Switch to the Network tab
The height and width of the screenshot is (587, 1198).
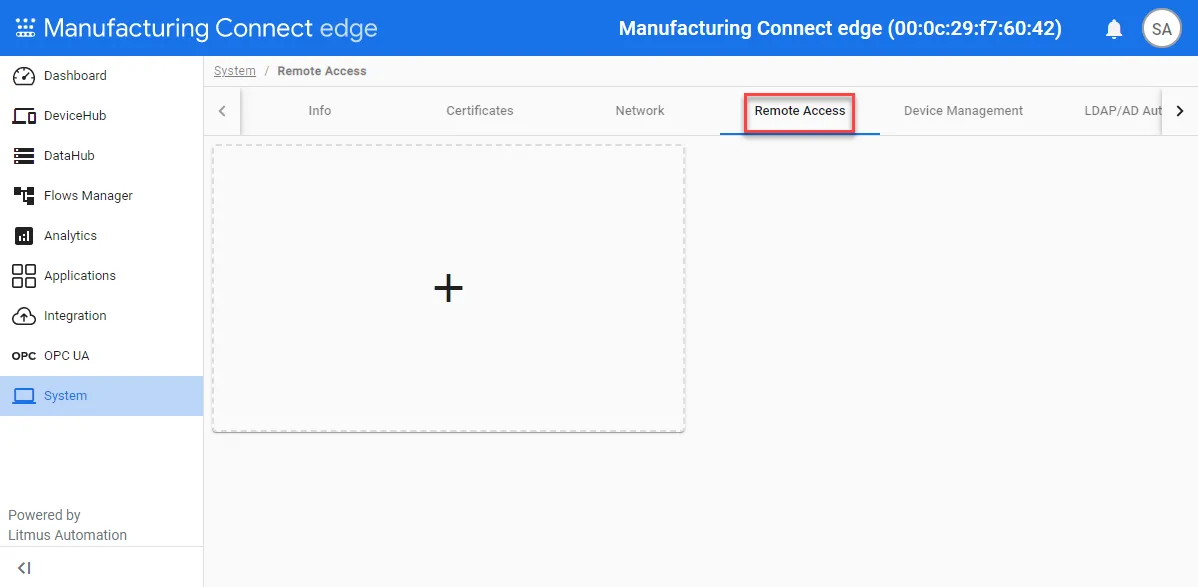pos(640,111)
